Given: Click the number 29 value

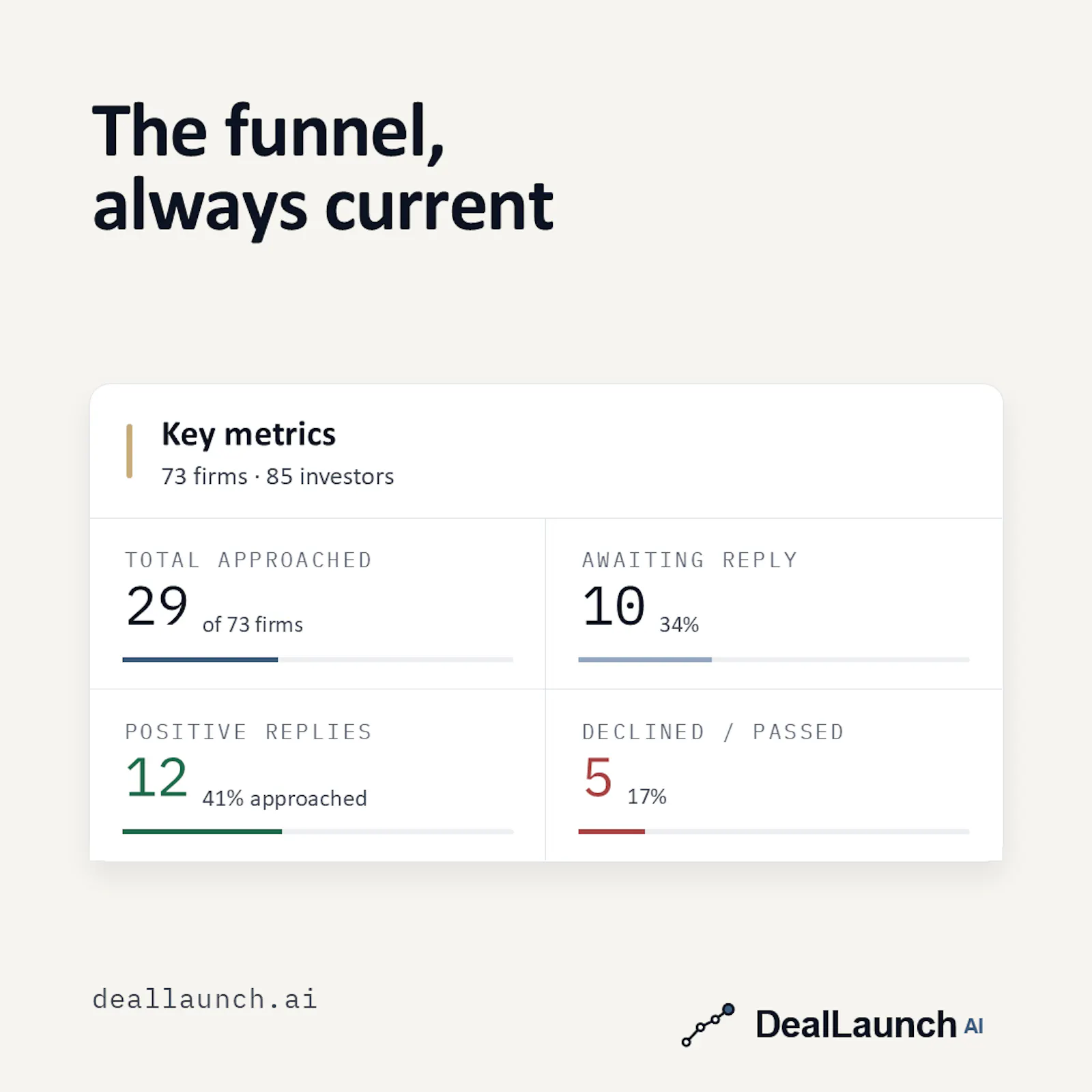Looking at the screenshot, I should [157, 606].
